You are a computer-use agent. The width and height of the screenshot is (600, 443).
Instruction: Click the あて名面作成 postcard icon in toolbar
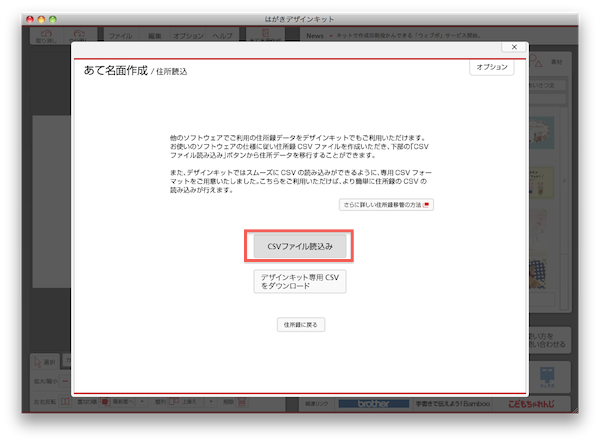click(265, 35)
